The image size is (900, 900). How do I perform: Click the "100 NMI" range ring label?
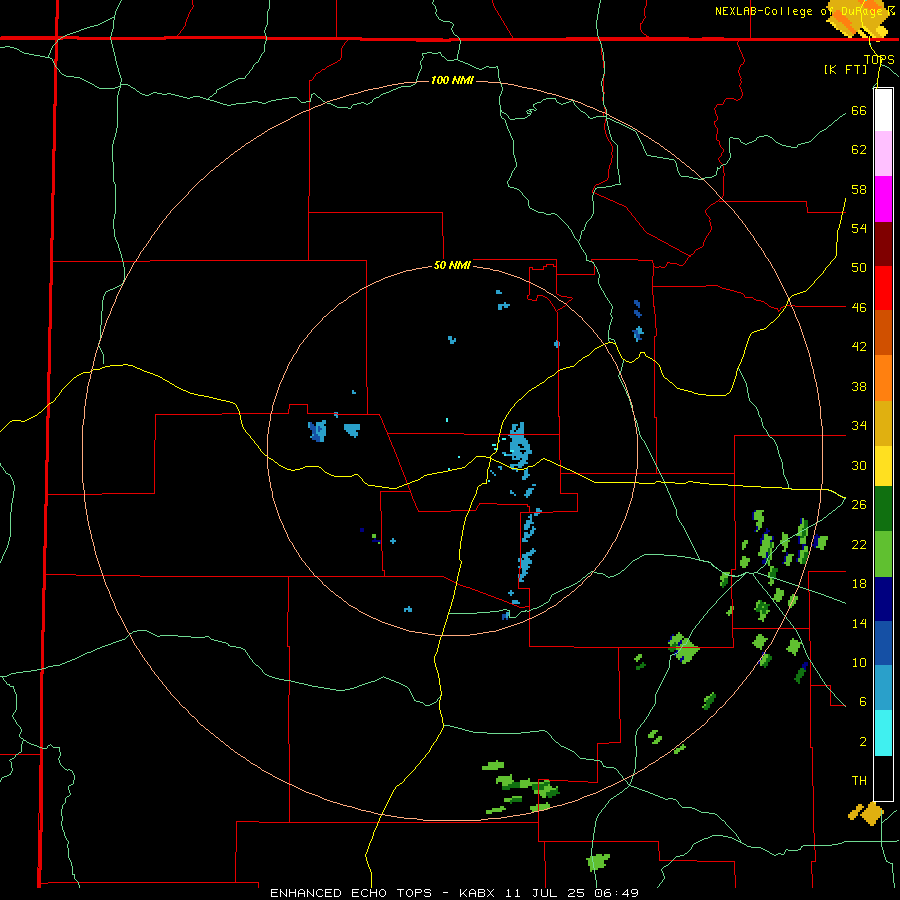click(x=452, y=80)
